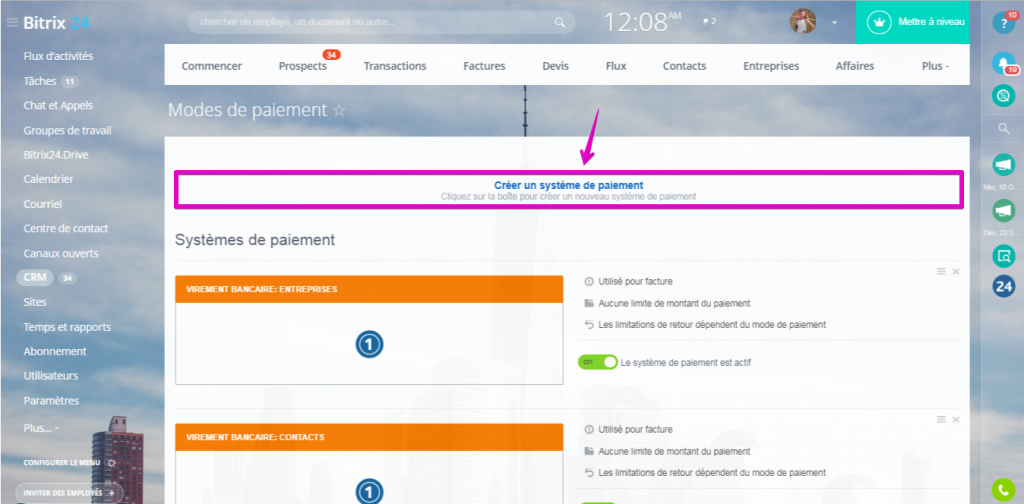The image size is (1024, 504).
Task: Expand the user profile dropdown arrow
Action: pos(834,22)
